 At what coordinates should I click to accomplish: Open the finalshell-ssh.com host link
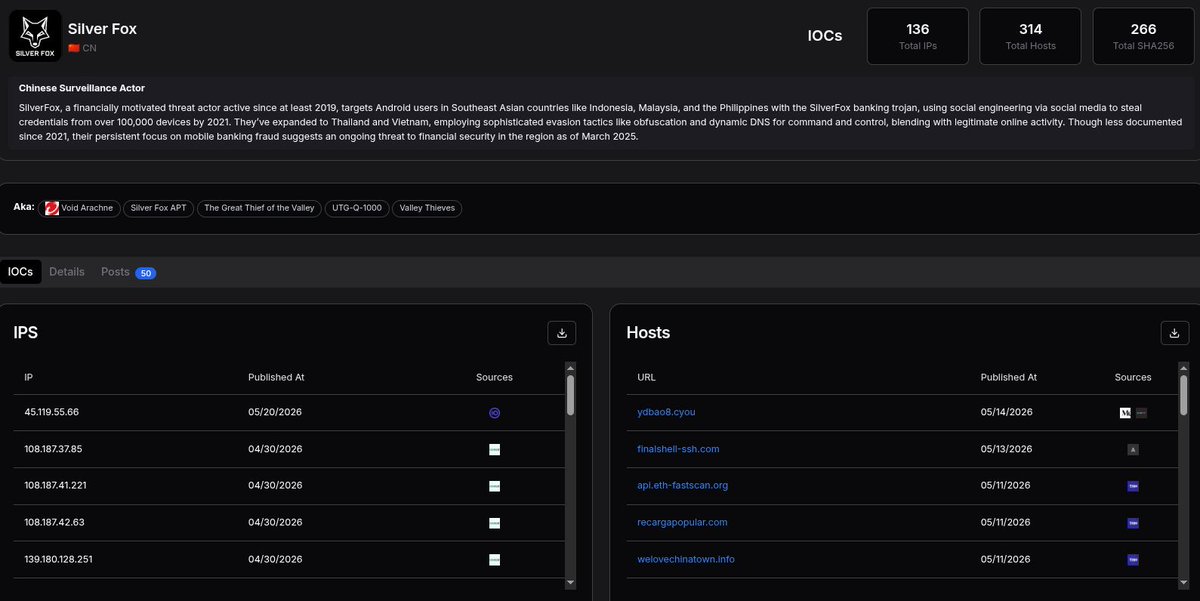(x=678, y=449)
